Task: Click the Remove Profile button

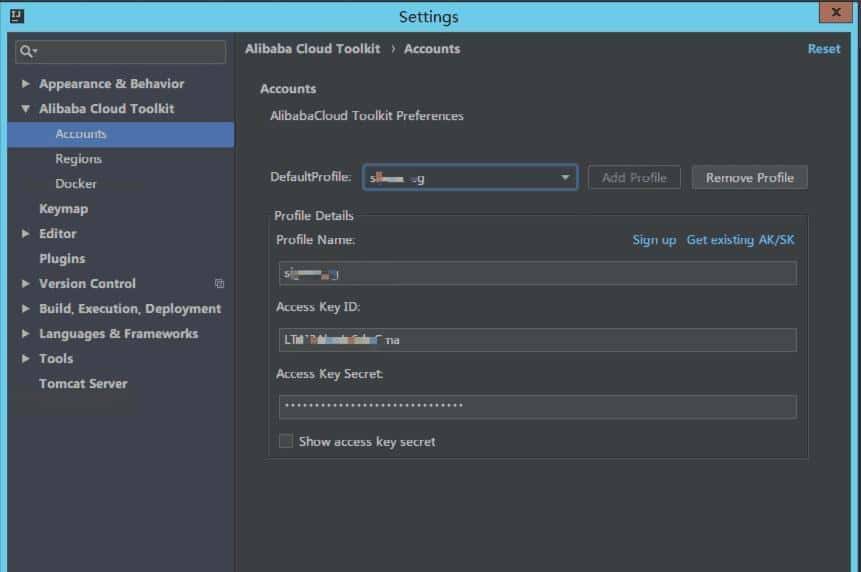Action: tap(750, 177)
